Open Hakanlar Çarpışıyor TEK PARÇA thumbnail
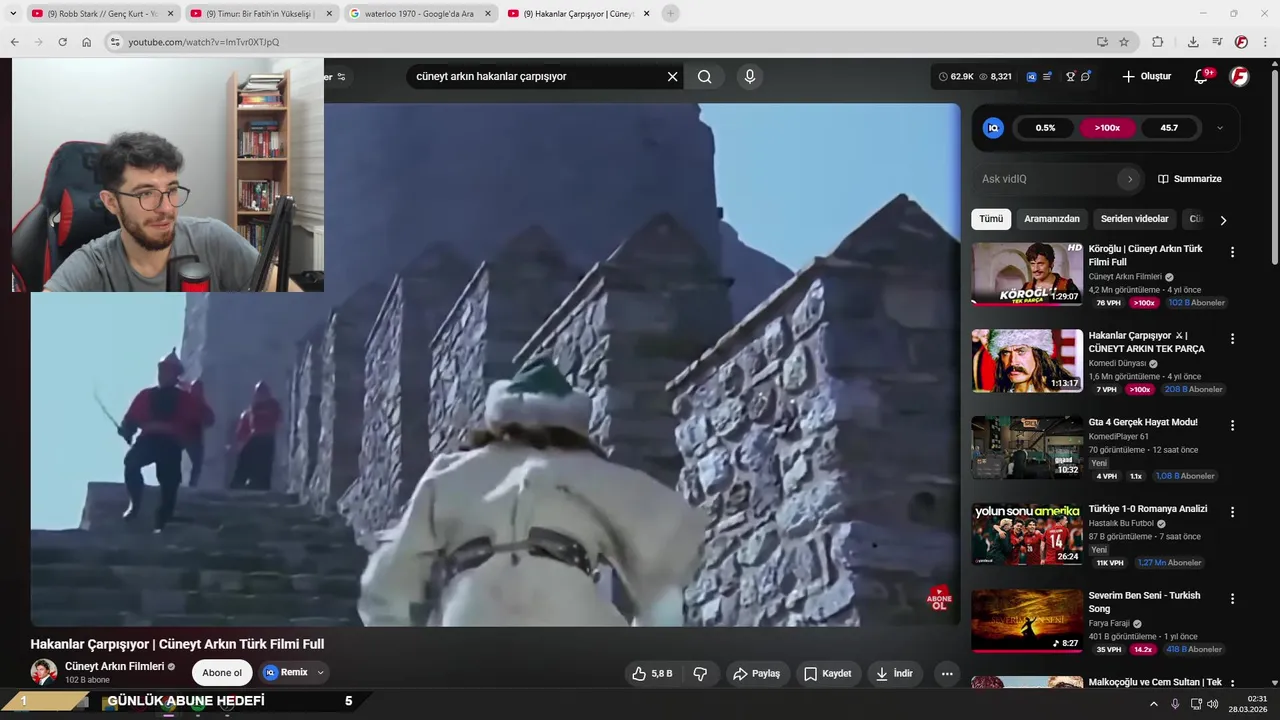The width and height of the screenshot is (1280, 720). [x=1027, y=361]
